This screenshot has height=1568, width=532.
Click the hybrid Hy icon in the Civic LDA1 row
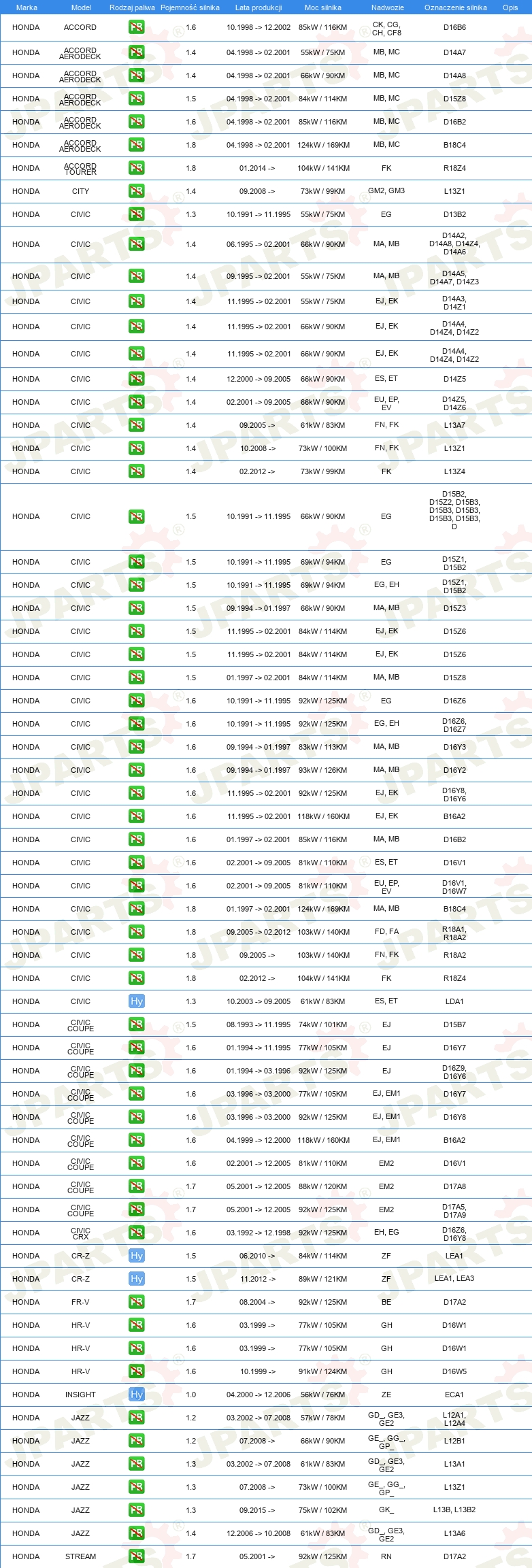(136, 1001)
